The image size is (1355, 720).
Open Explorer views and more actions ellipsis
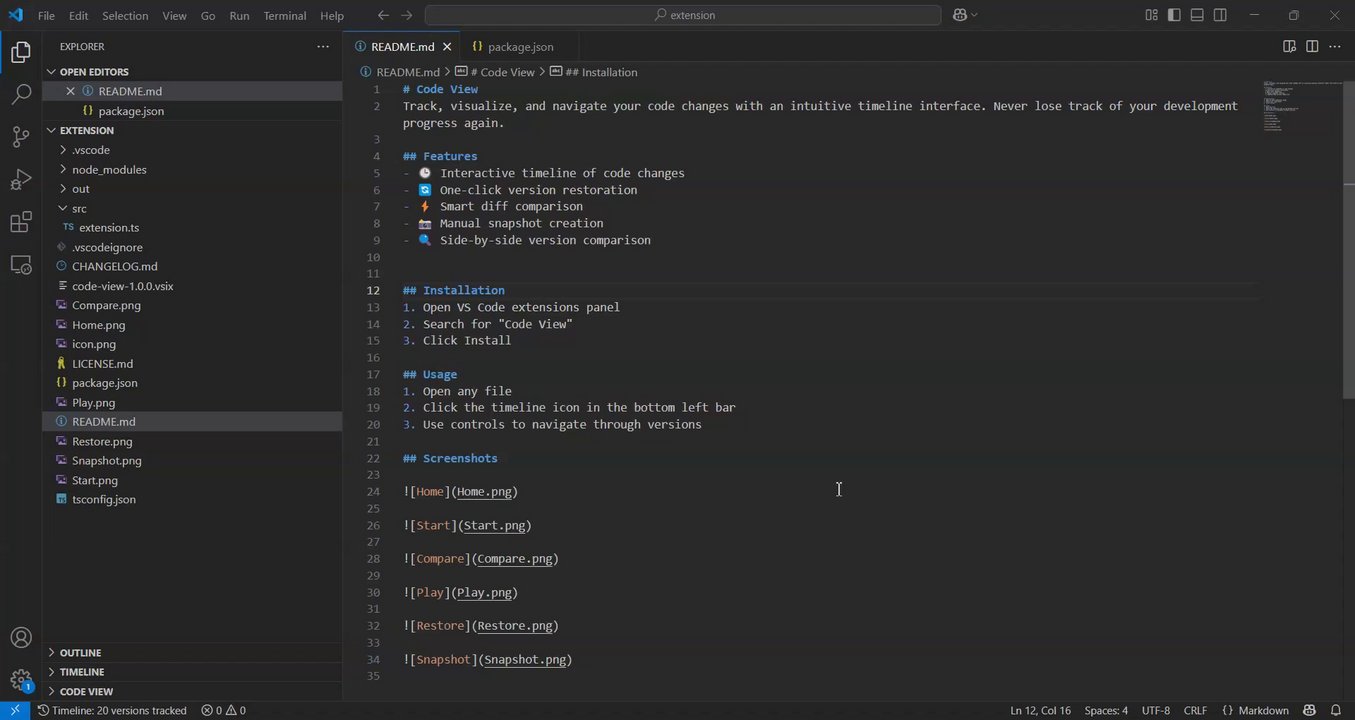322,46
